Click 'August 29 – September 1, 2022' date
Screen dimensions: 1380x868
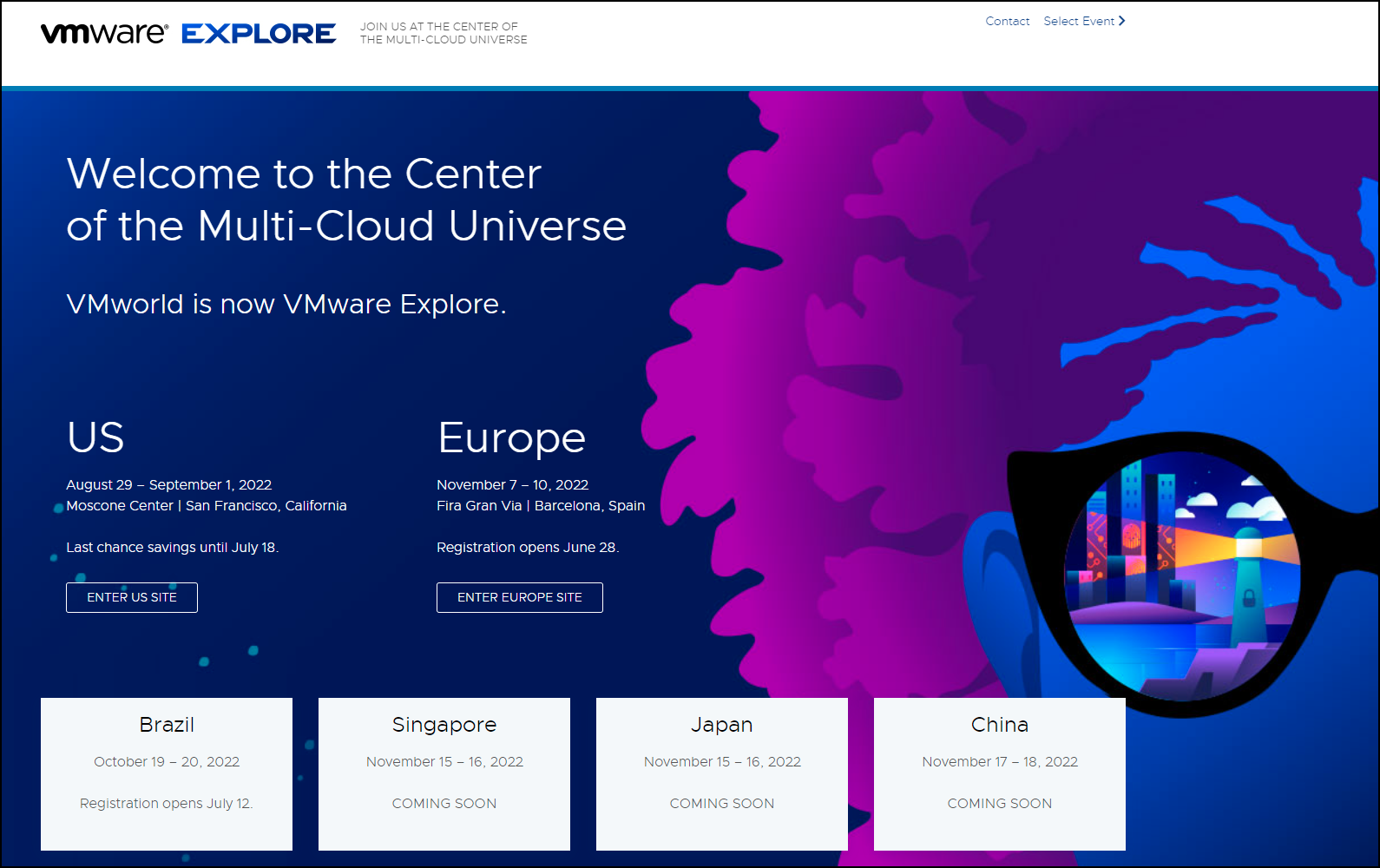[x=169, y=484]
